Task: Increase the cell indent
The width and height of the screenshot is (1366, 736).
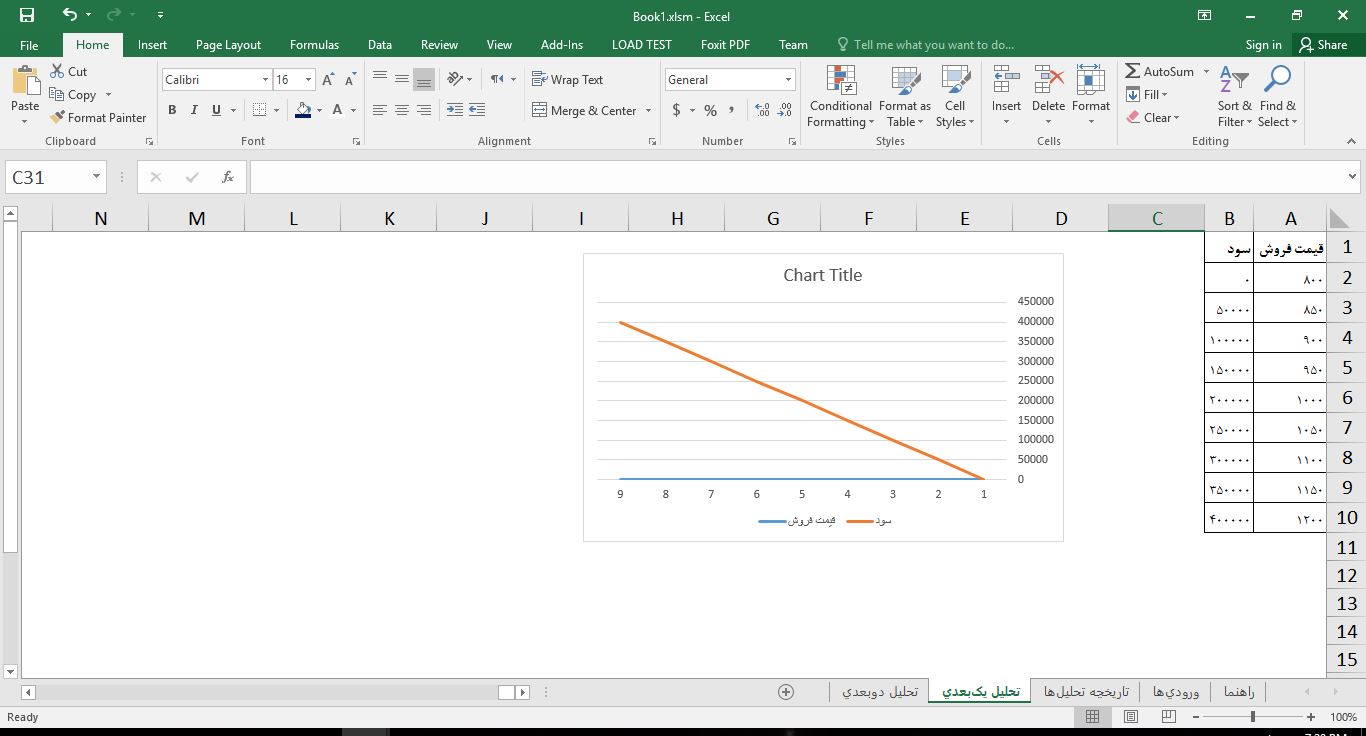Action: tap(477, 110)
